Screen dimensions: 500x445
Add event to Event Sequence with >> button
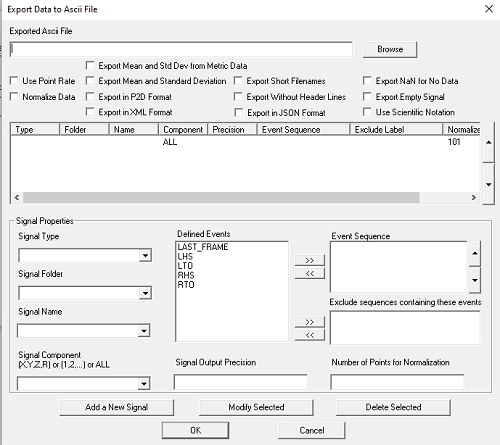[x=309, y=260]
